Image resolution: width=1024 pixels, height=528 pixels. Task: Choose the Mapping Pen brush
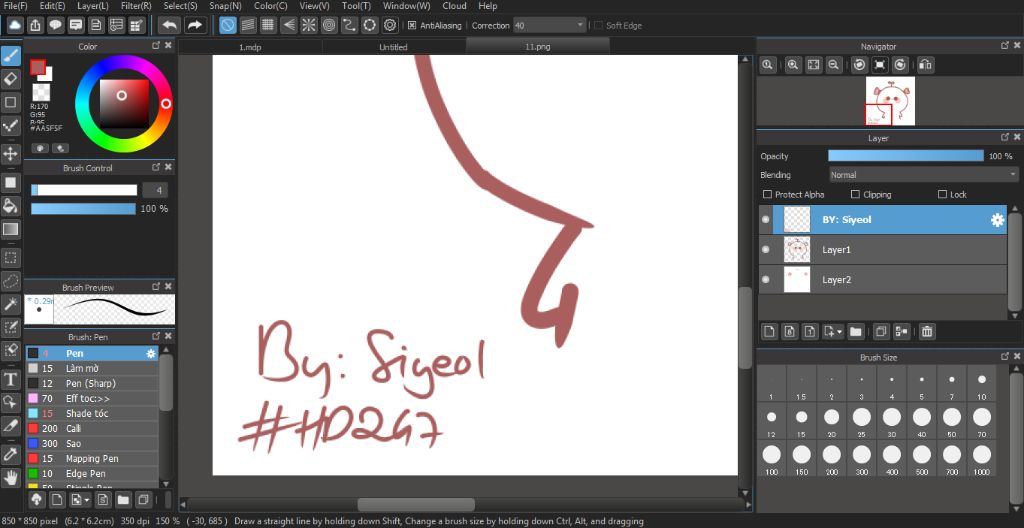pyautogui.click(x=92, y=459)
